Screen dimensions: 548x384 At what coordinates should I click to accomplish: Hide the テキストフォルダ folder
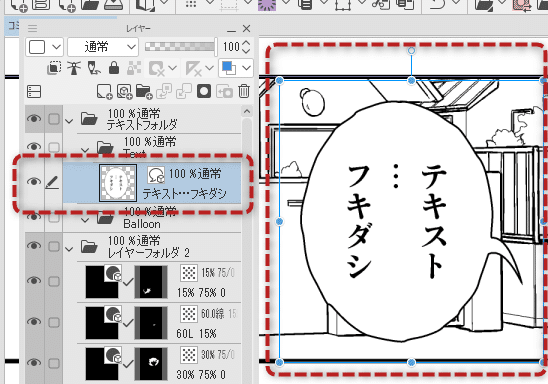34,119
